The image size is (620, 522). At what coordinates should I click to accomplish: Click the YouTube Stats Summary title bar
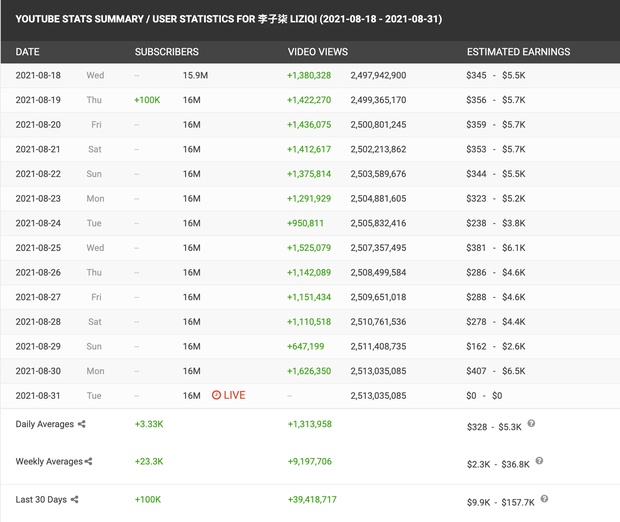310,20
